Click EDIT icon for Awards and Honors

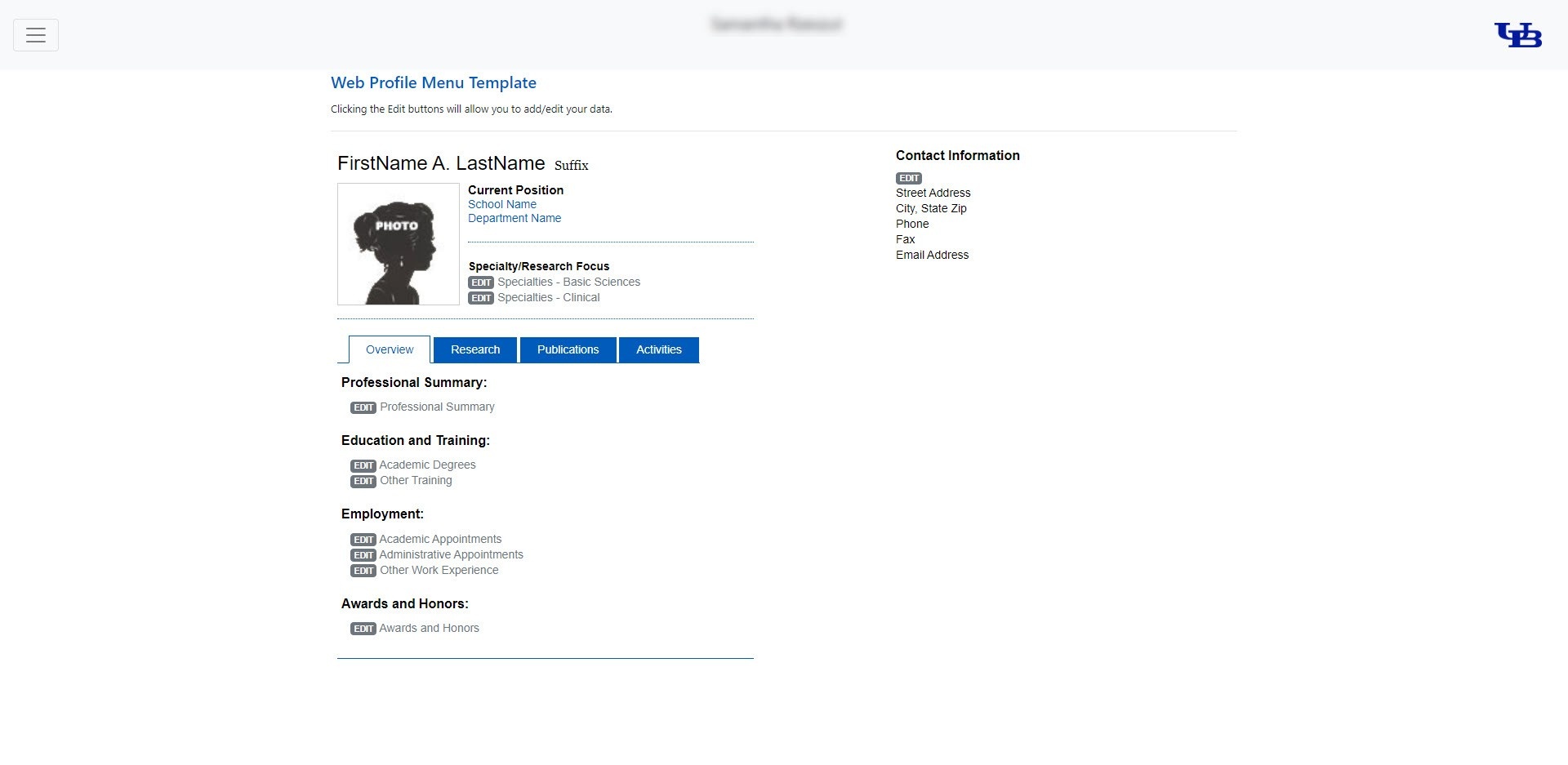point(363,629)
